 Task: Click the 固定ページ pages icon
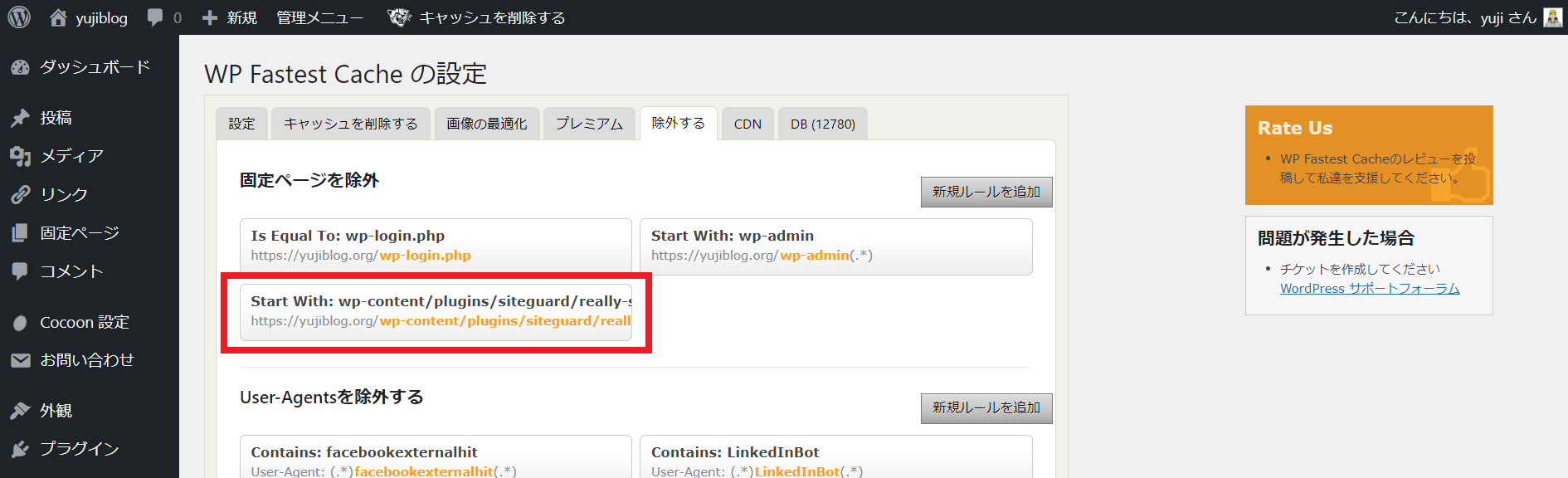click(20, 233)
